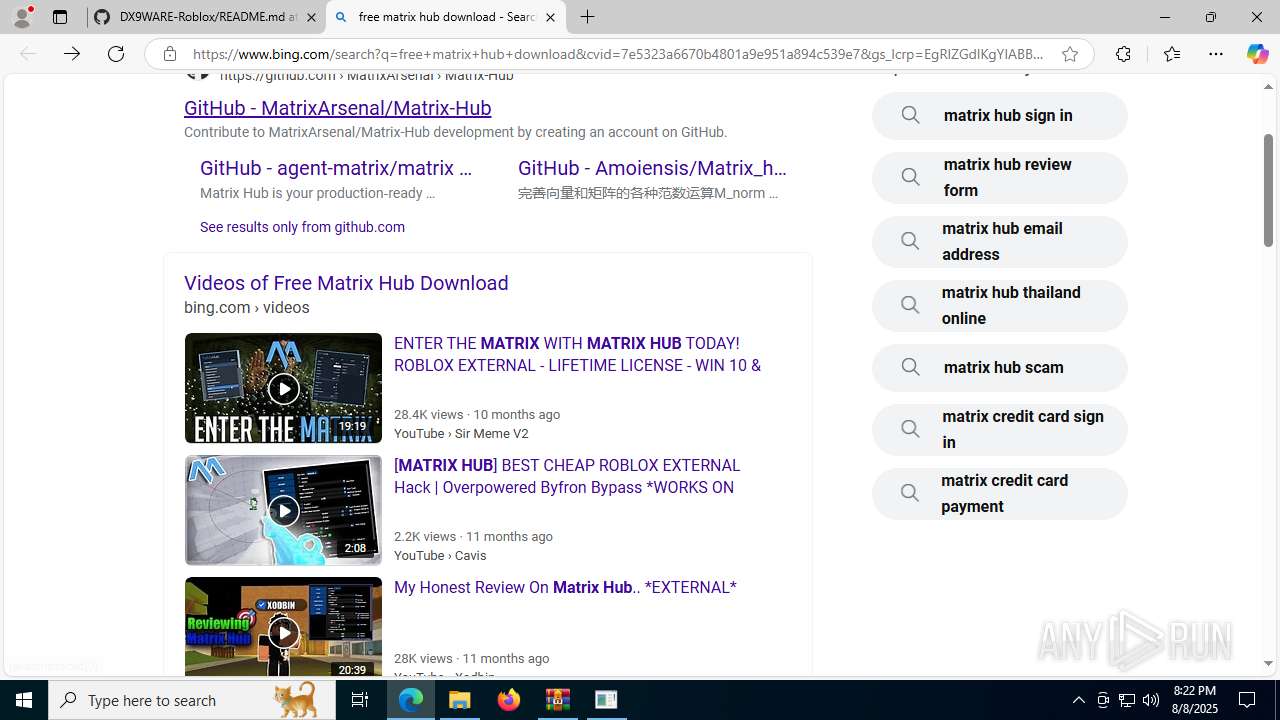Click the address bar URL field
1280x720 pixels.
tap(618, 54)
